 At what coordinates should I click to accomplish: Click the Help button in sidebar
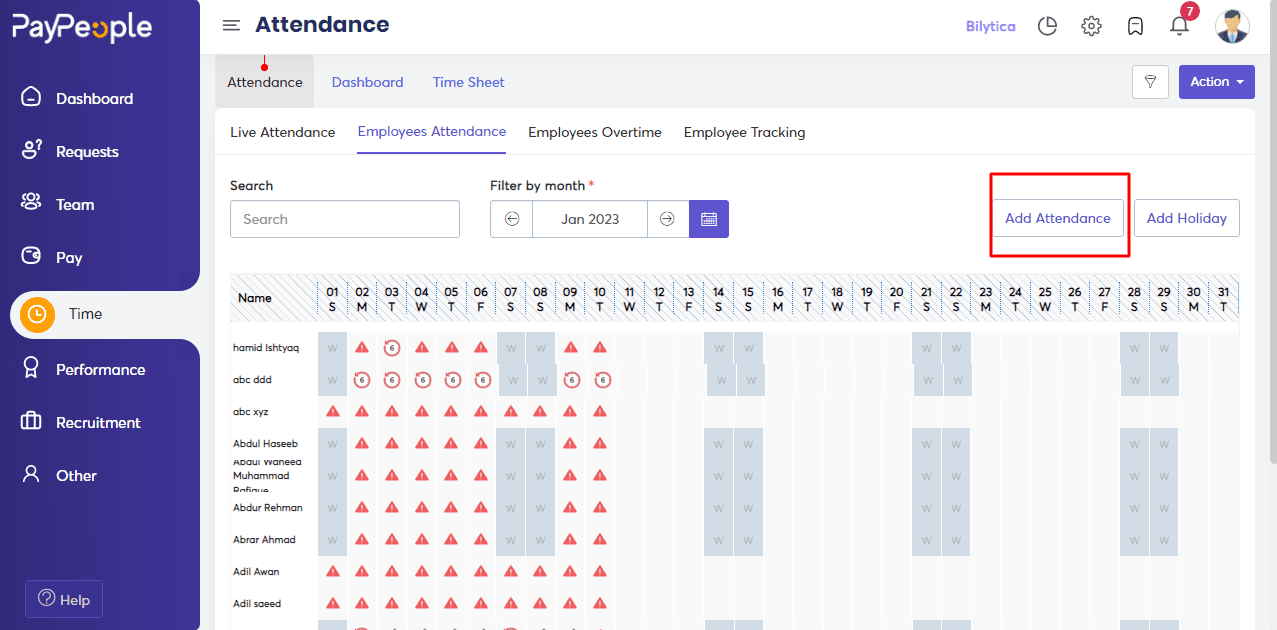[x=64, y=599]
